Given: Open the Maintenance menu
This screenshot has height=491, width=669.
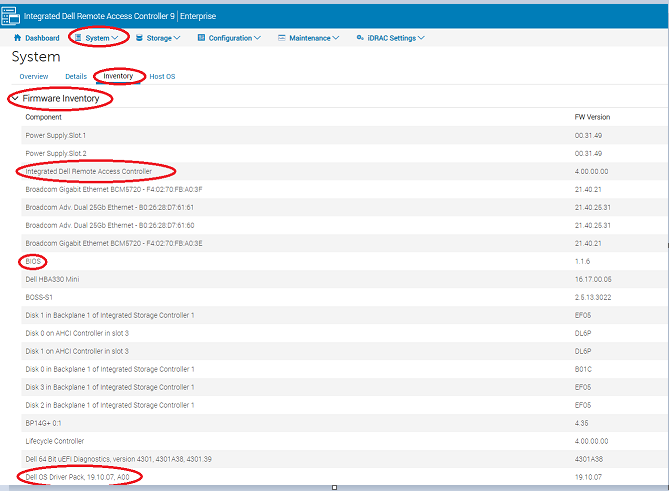Looking at the screenshot, I should pyautogui.click(x=309, y=38).
